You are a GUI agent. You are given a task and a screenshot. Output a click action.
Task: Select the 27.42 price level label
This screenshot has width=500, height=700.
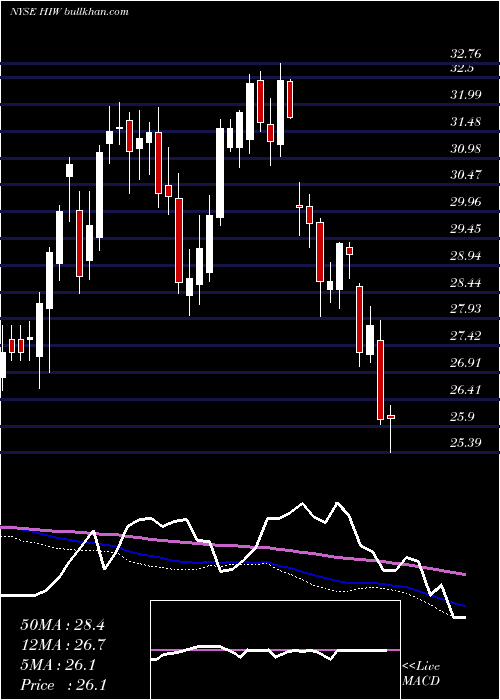coord(466,336)
